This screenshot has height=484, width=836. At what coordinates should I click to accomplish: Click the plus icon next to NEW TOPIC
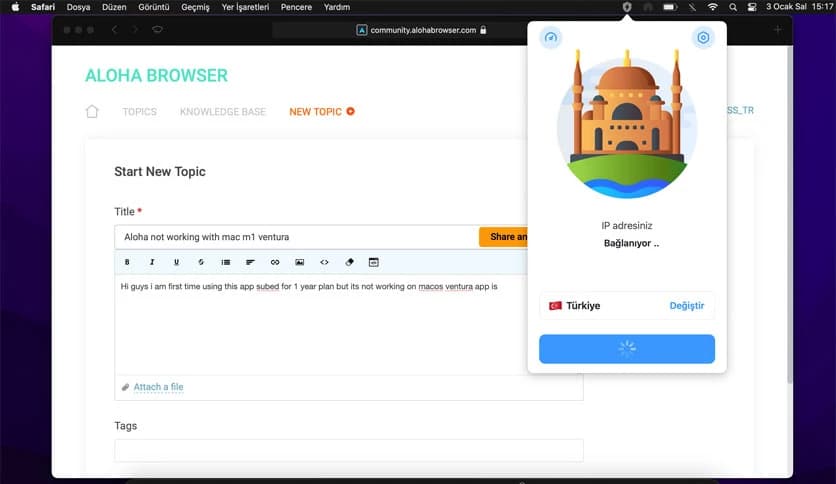[x=350, y=111]
